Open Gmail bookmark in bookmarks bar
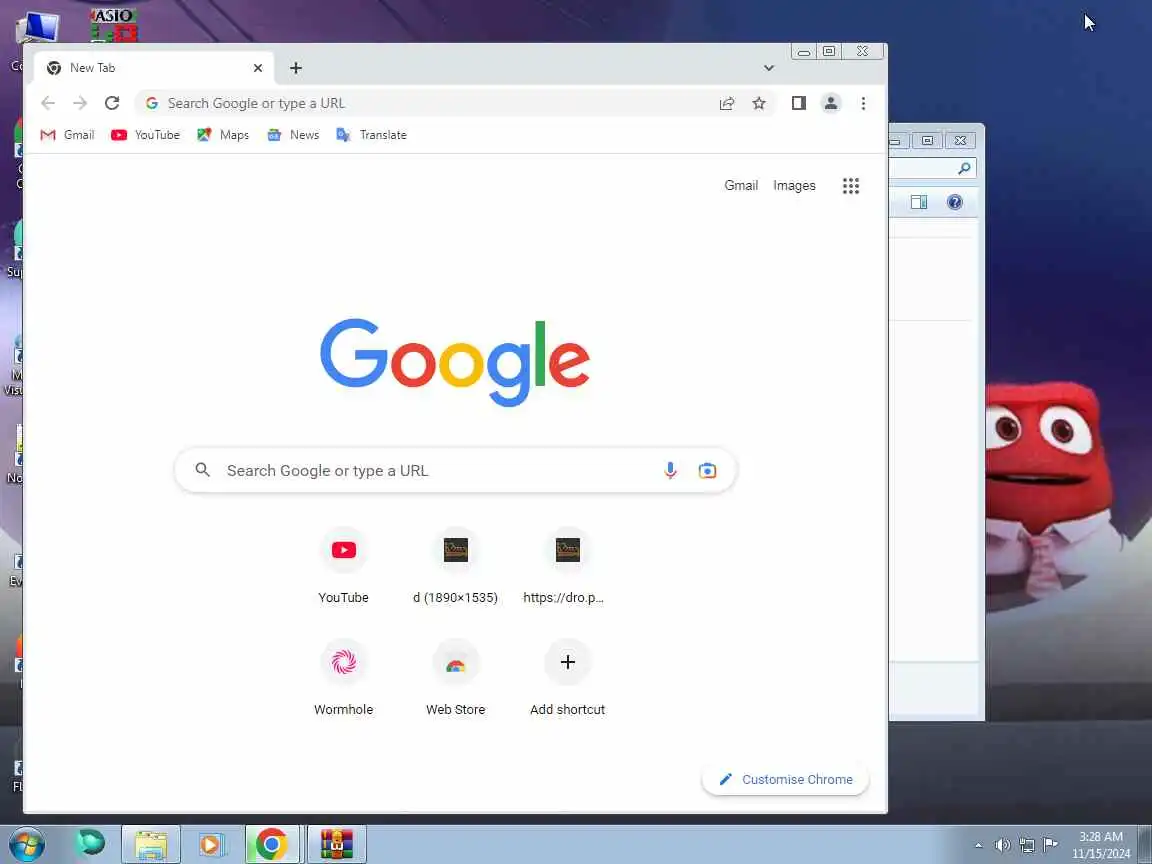This screenshot has height=864, width=1152. [x=68, y=135]
